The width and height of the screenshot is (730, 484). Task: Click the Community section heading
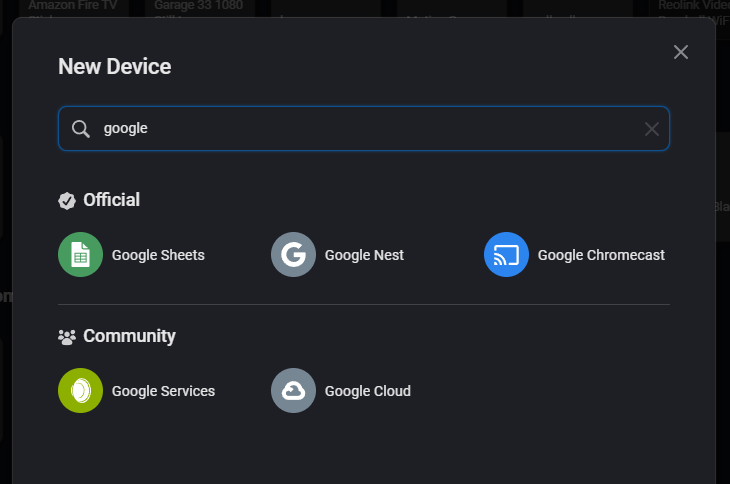[129, 336]
